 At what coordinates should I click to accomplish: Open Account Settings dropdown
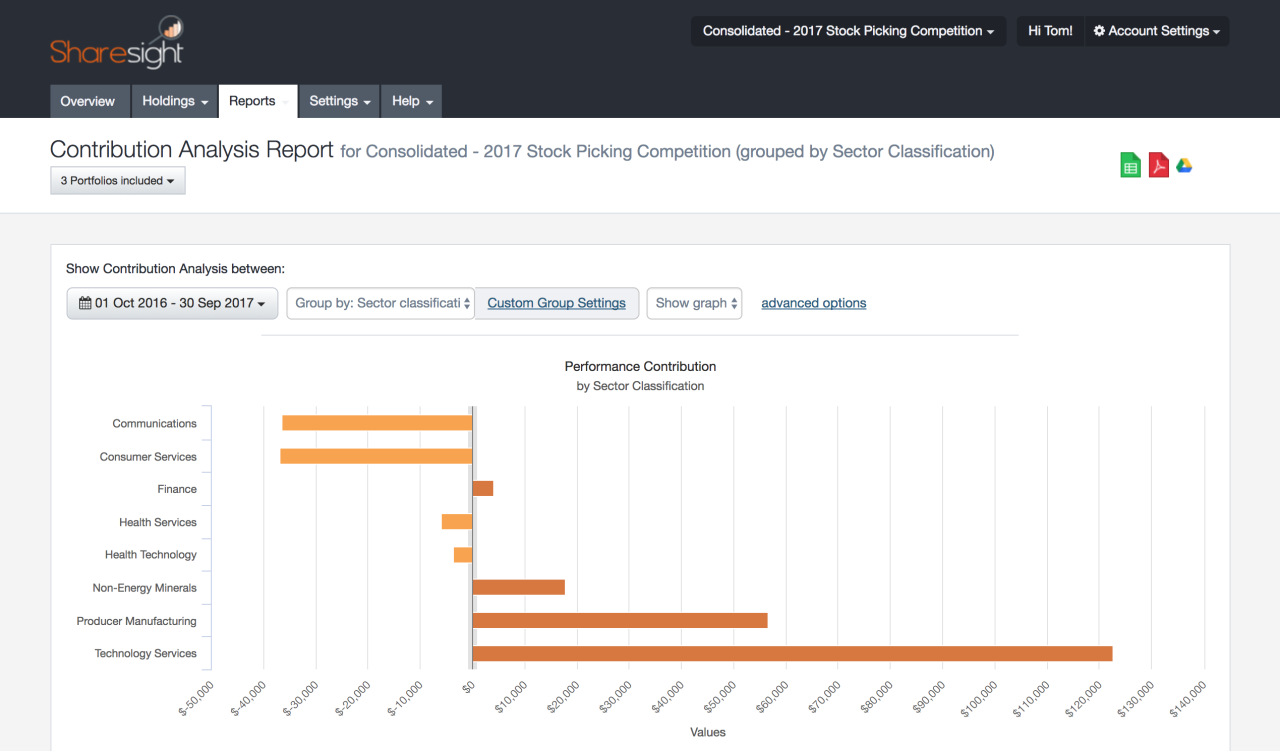(1157, 31)
